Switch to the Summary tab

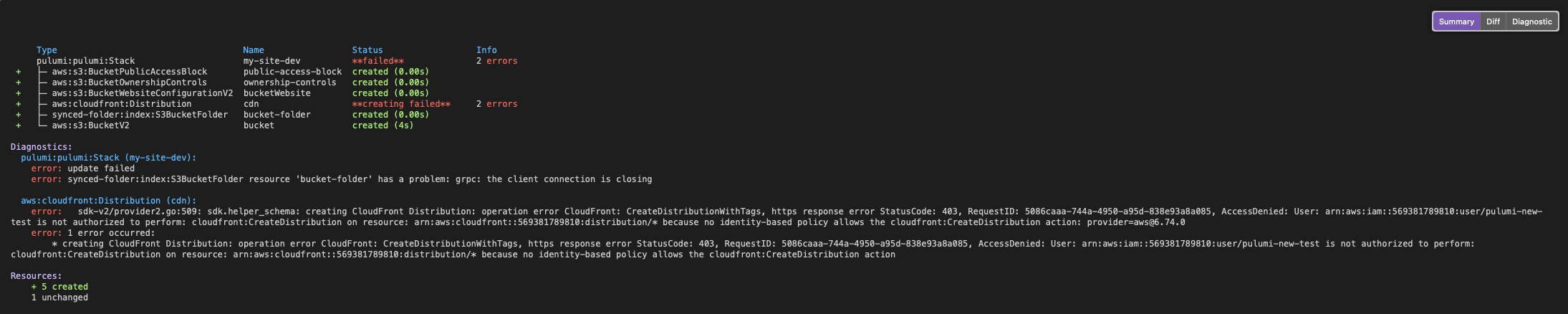1456,22
